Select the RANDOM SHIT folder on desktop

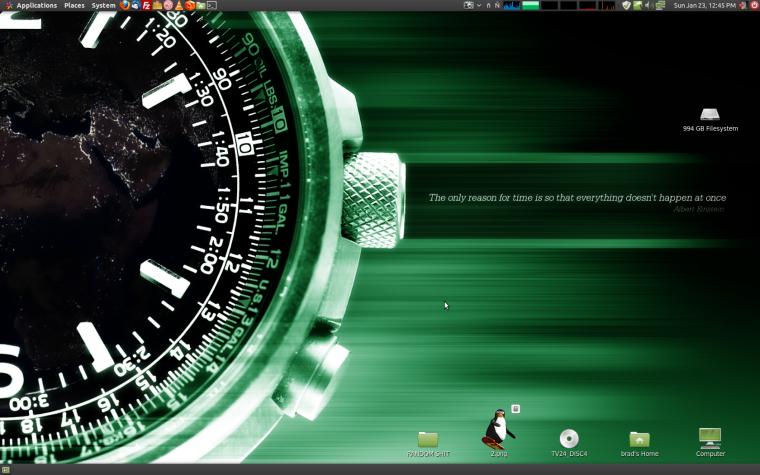click(428, 443)
